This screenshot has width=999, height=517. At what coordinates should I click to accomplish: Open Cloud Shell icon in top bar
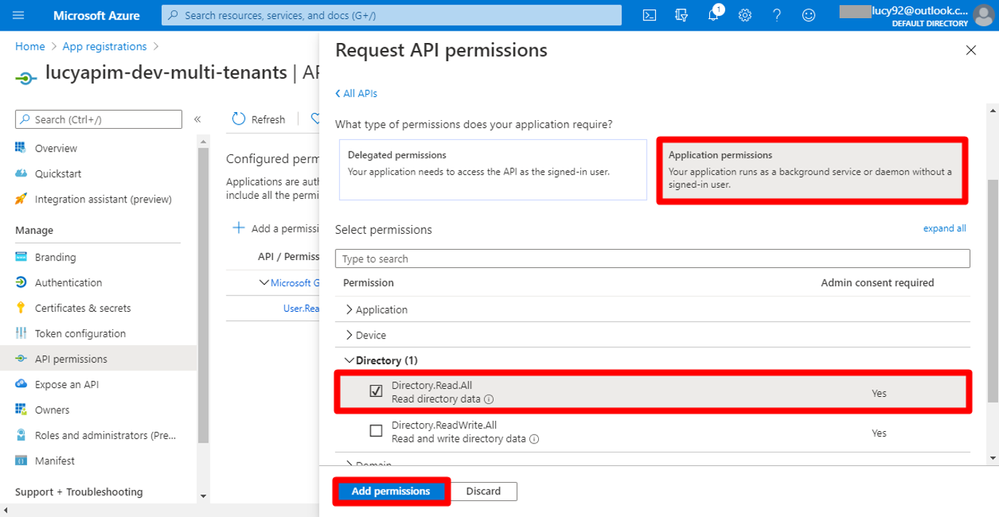tap(649, 15)
